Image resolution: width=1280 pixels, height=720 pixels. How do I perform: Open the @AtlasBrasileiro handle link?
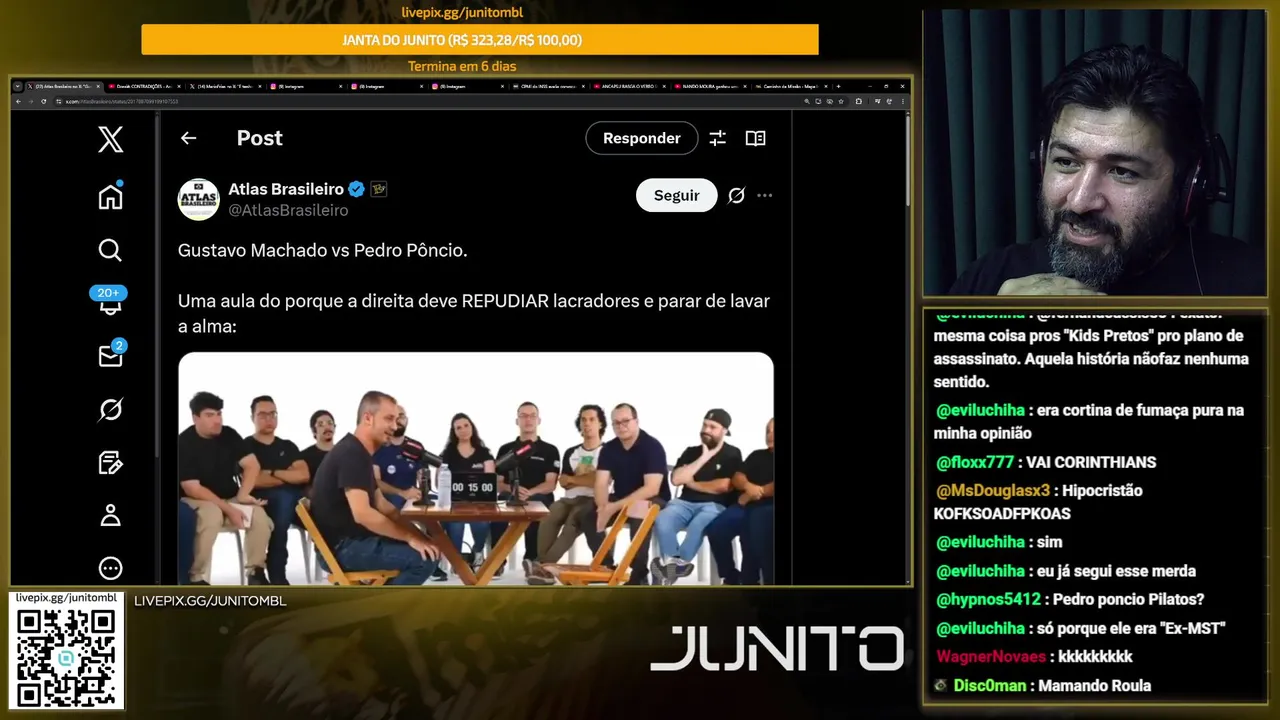coord(288,210)
